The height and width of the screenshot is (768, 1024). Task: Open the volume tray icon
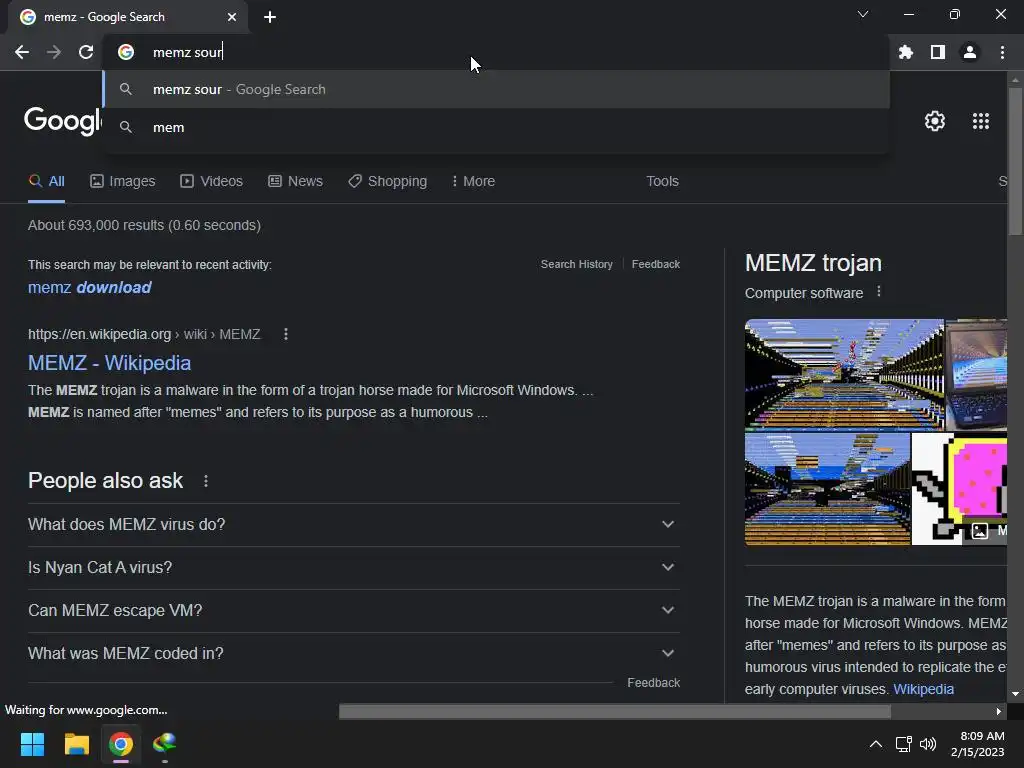click(x=927, y=744)
